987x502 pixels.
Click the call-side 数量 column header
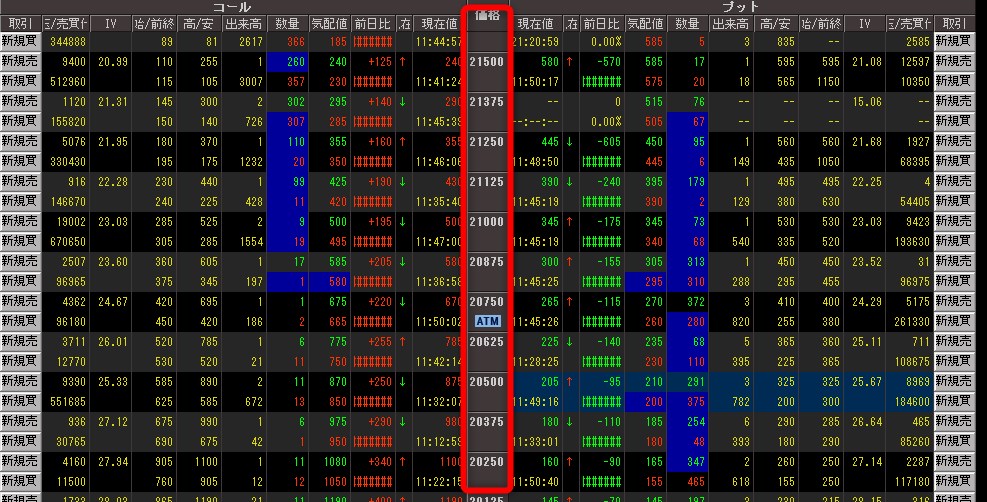tap(288, 24)
